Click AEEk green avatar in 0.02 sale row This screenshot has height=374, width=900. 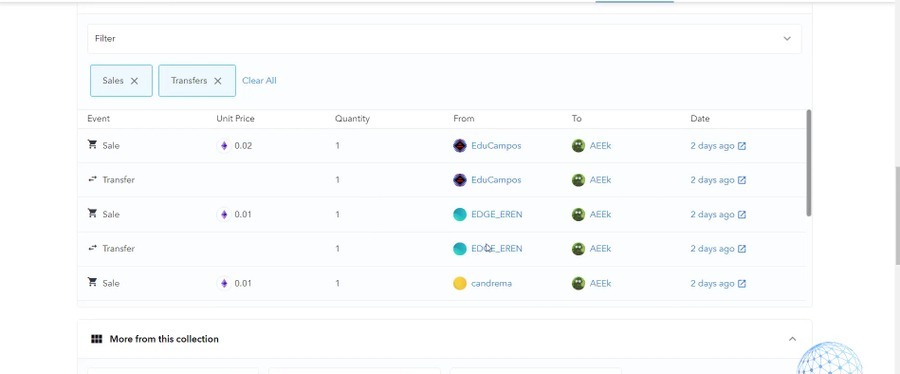click(x=578, y=146)
